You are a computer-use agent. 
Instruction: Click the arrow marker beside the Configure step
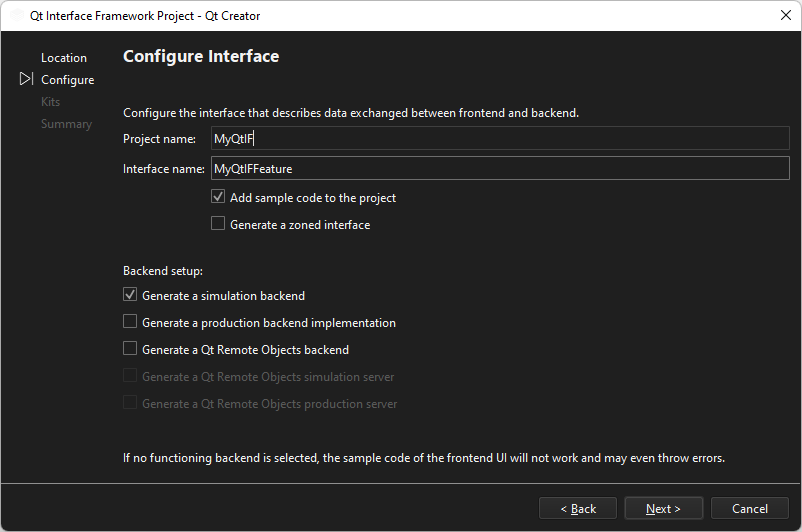(x=26, y=79)
